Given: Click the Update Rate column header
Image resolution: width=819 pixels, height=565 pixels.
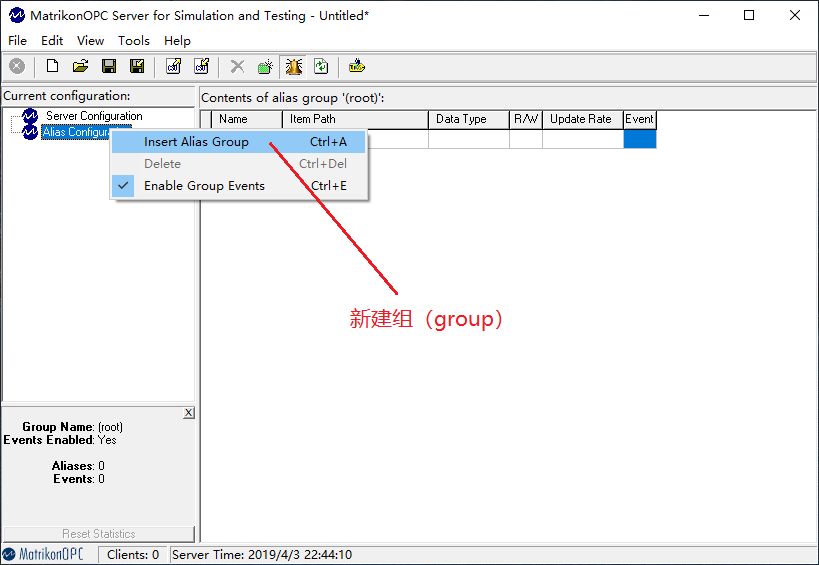Looking at the screenshot, I should point(583,119).
